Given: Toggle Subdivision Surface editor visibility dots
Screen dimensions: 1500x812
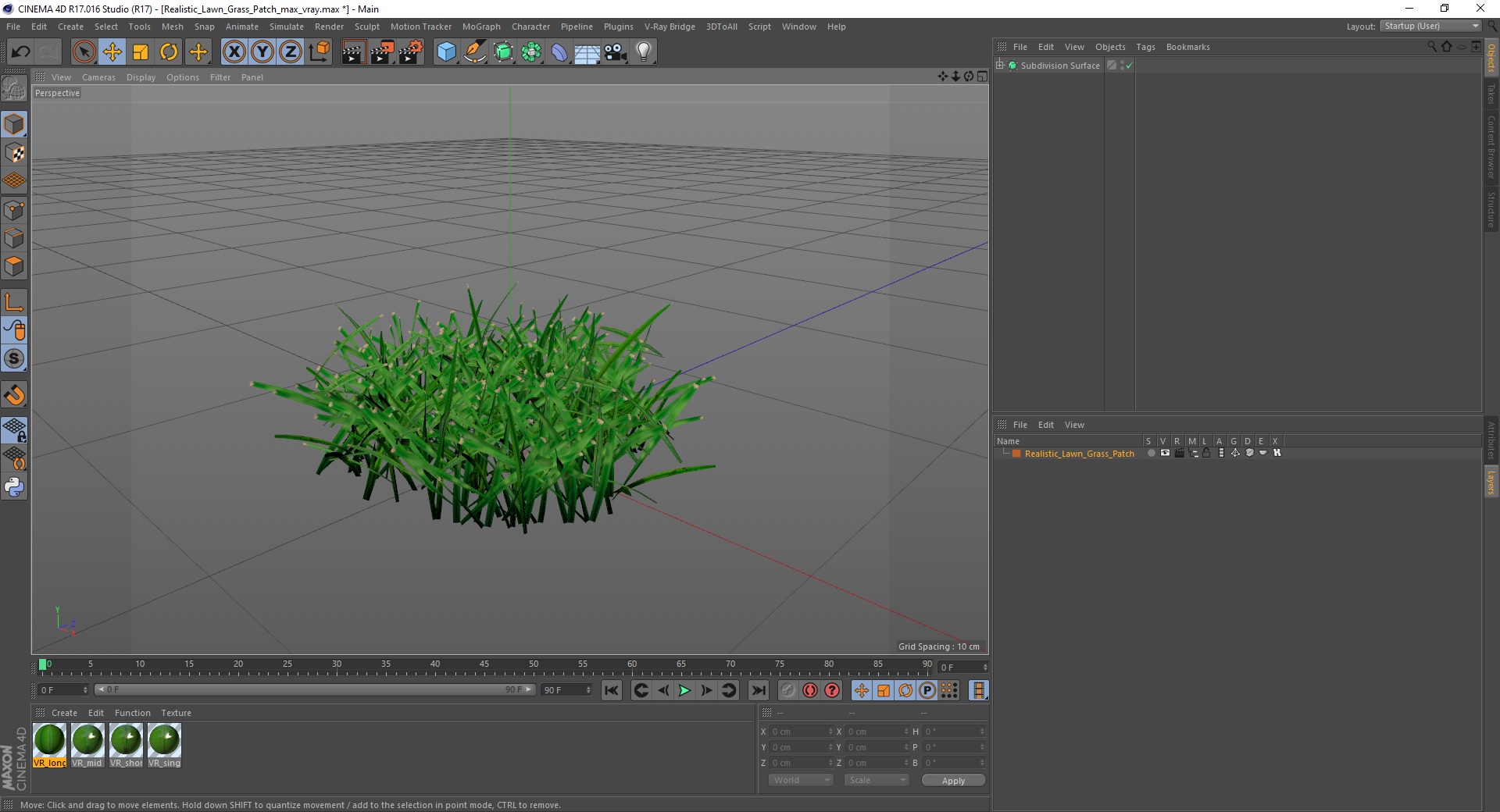Looking at the screenshot, I should point(1122,66).
